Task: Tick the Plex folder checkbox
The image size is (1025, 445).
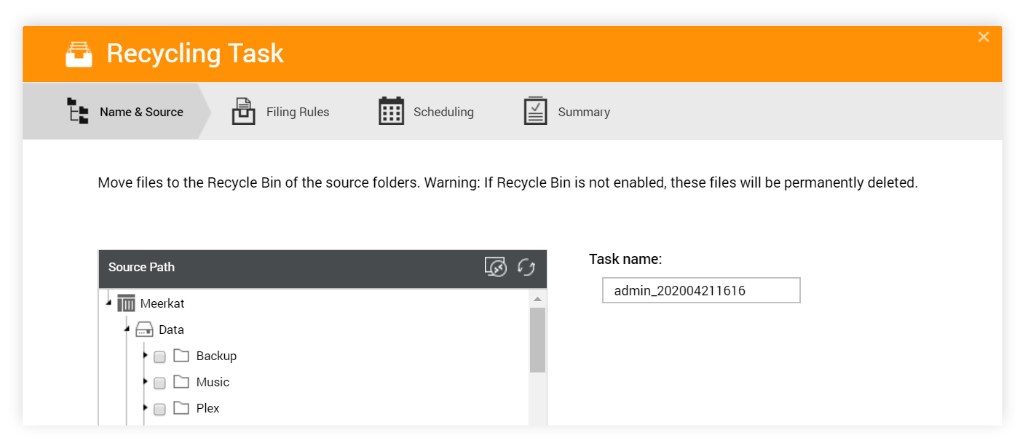Action: 160,409
